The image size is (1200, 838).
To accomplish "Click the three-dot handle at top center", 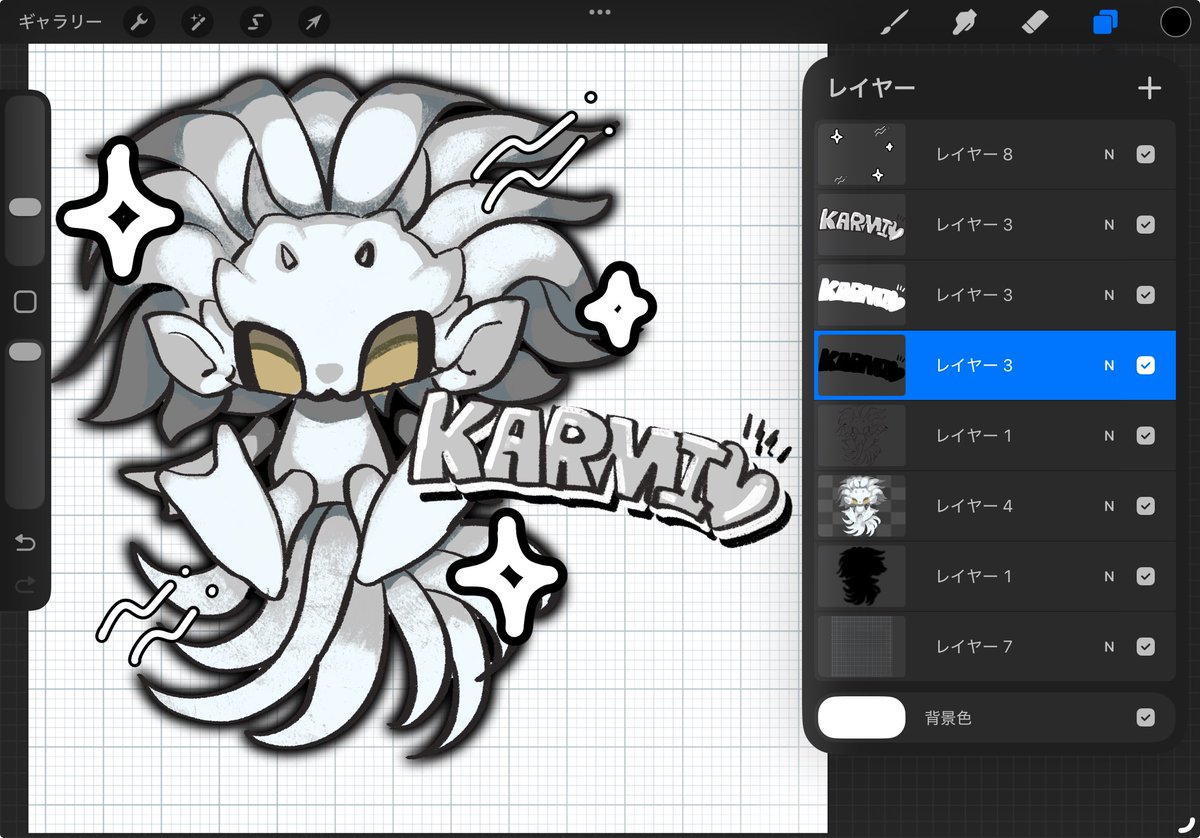I will [x=600, y=12].
